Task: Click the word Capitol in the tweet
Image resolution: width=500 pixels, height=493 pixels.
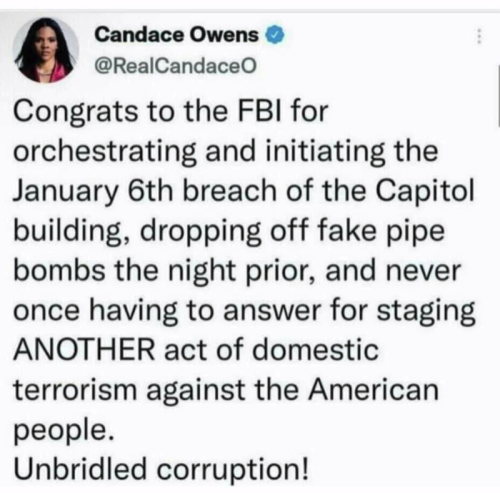Action: [x=425, y=192]
